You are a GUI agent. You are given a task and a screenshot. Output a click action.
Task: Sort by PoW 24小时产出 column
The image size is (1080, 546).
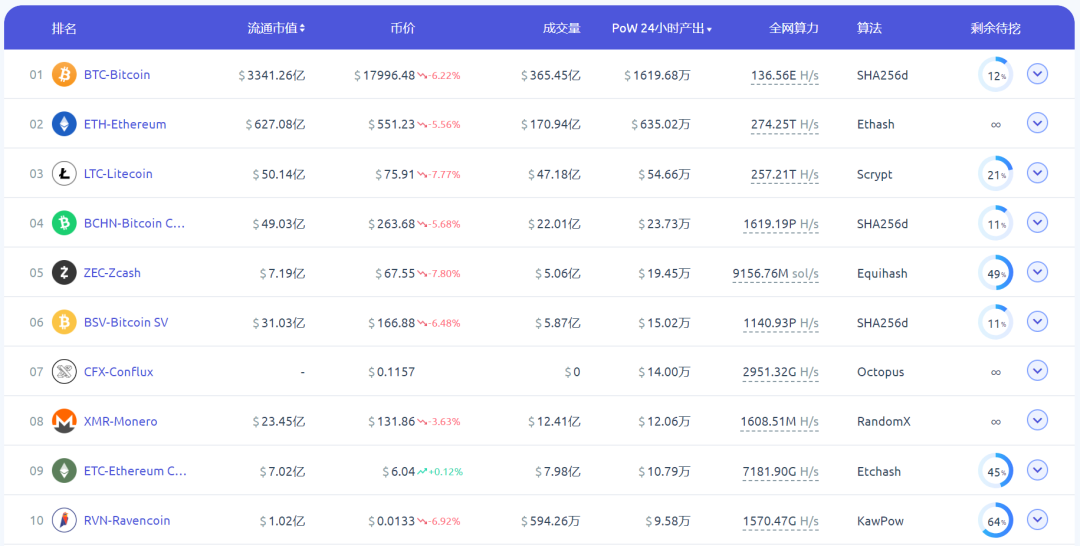coord(661,28)
